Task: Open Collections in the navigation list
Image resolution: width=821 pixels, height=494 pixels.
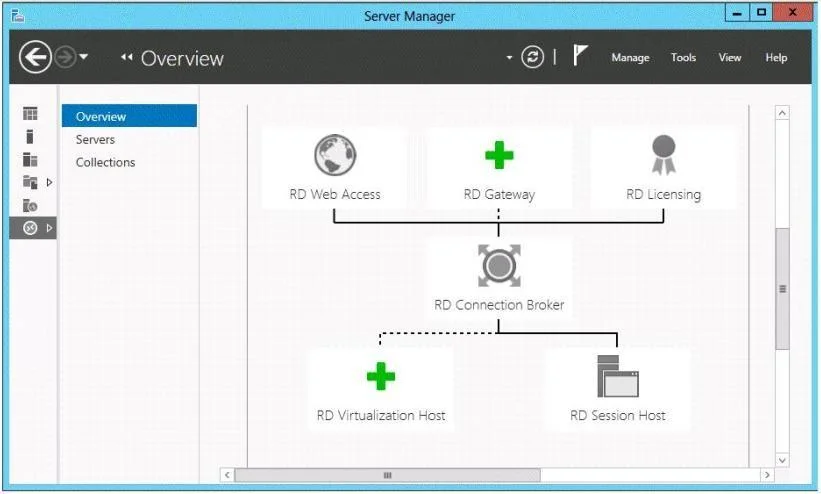Action: [x=105, y=162]
